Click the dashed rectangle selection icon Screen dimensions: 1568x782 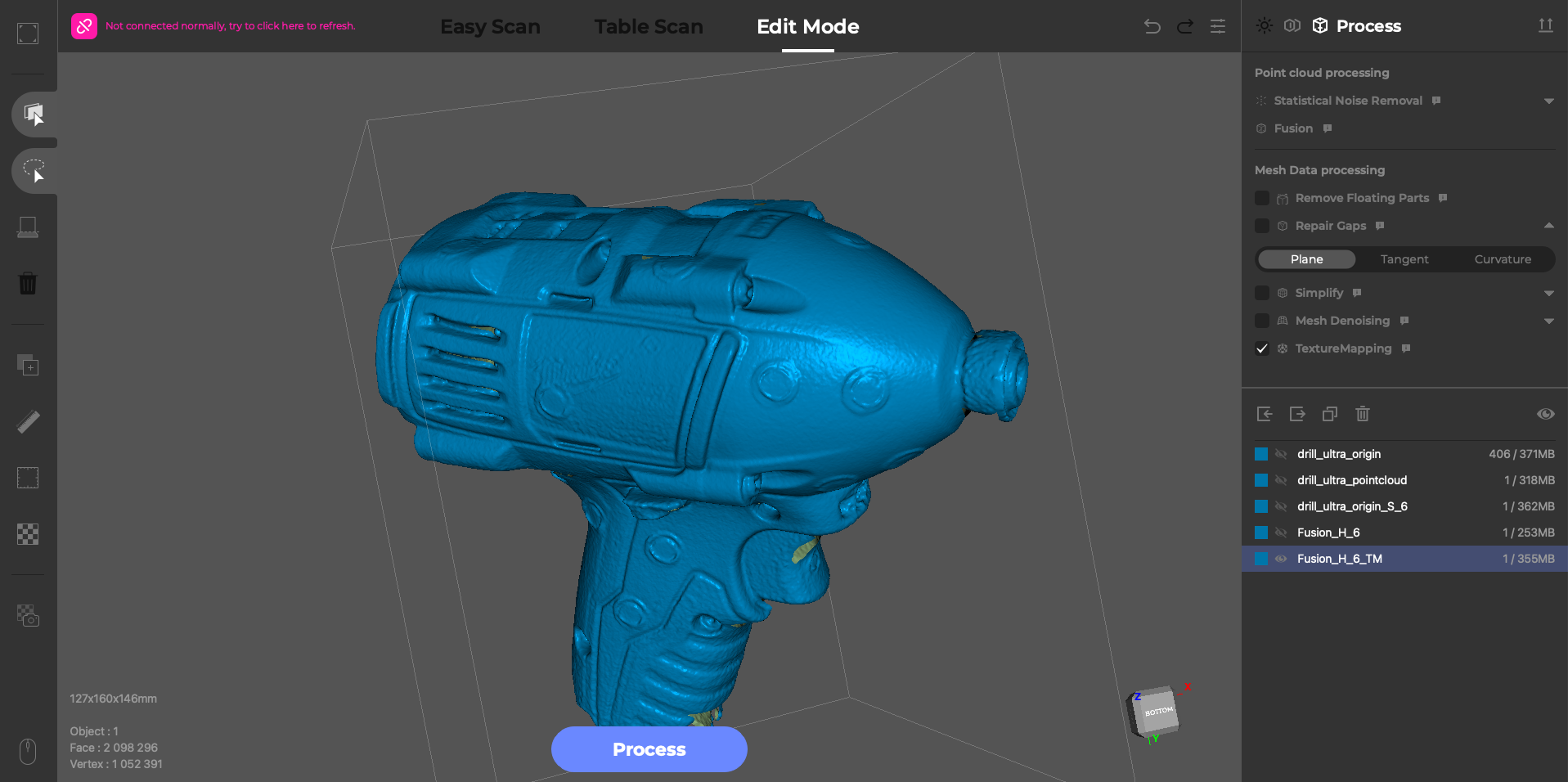pos(28,478)
